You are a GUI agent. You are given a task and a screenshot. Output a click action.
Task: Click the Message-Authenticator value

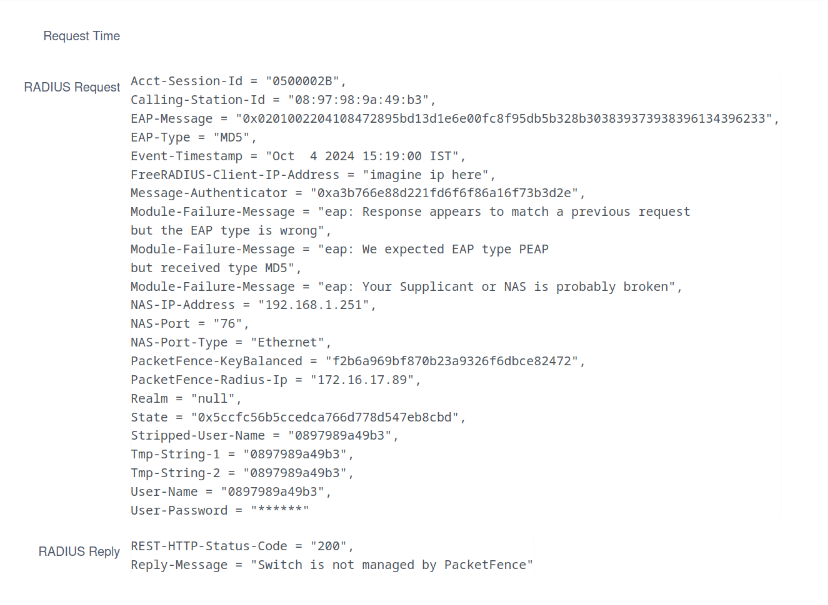pos(447,193)
